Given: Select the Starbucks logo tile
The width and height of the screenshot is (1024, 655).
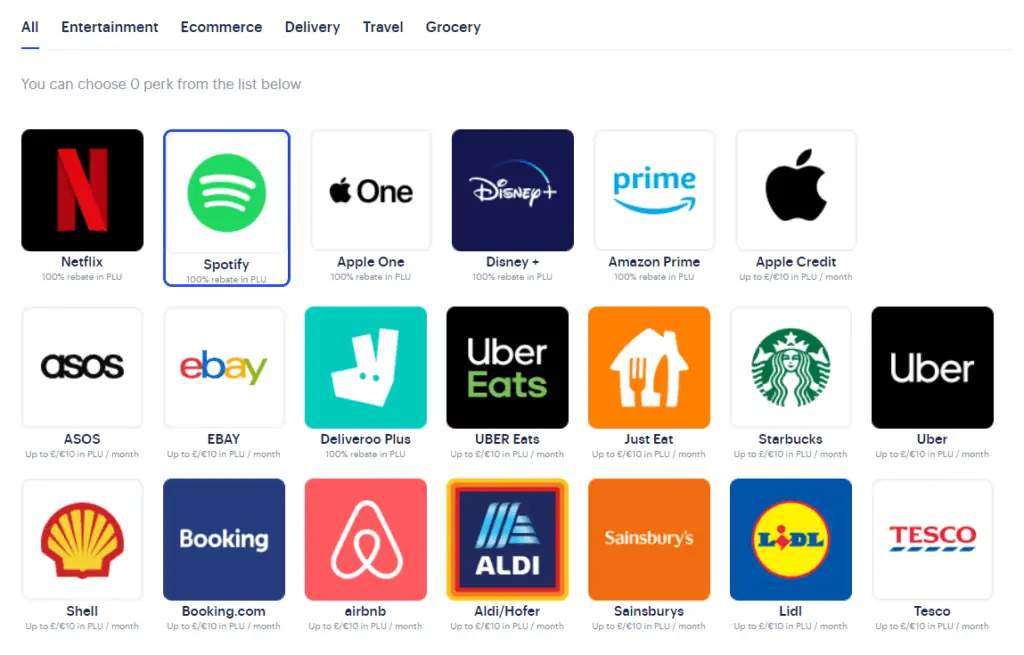Looking at the screenshot, I should pos(791,368).
